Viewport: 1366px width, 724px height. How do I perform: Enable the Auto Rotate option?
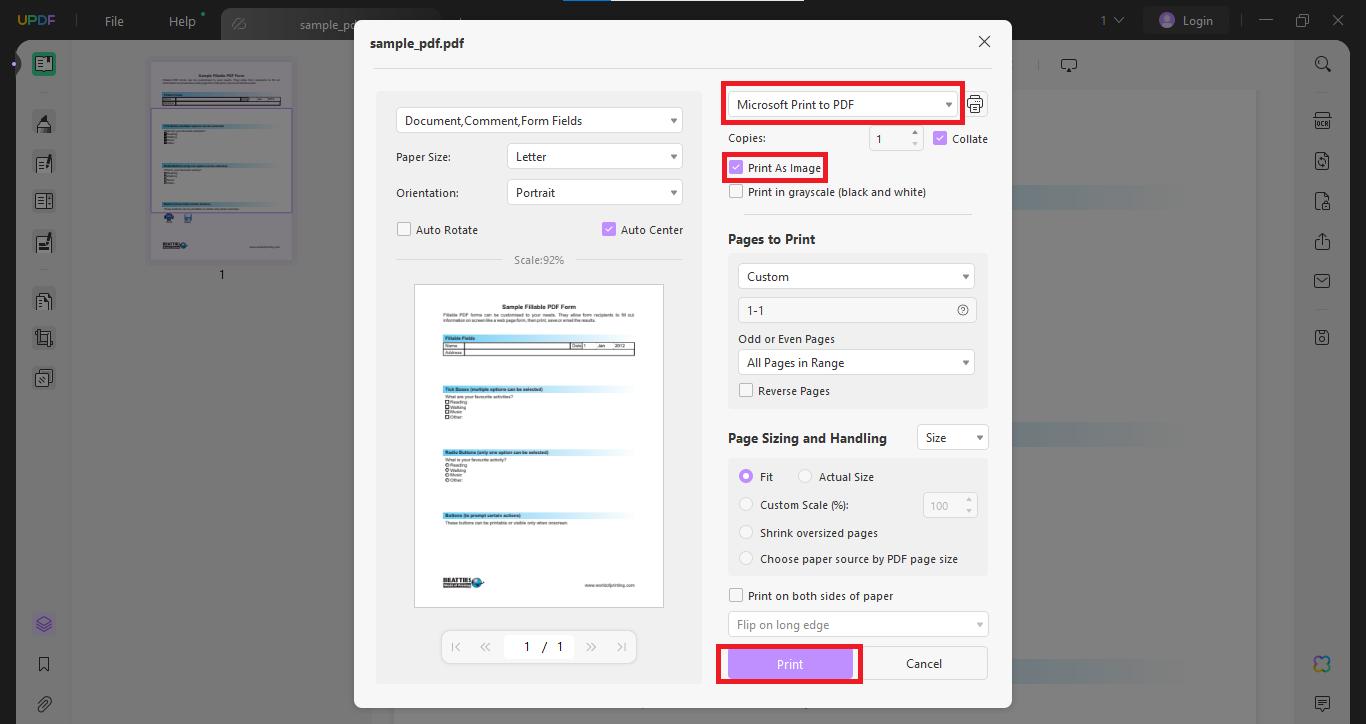pyautogui.click(x=404, y=229)
